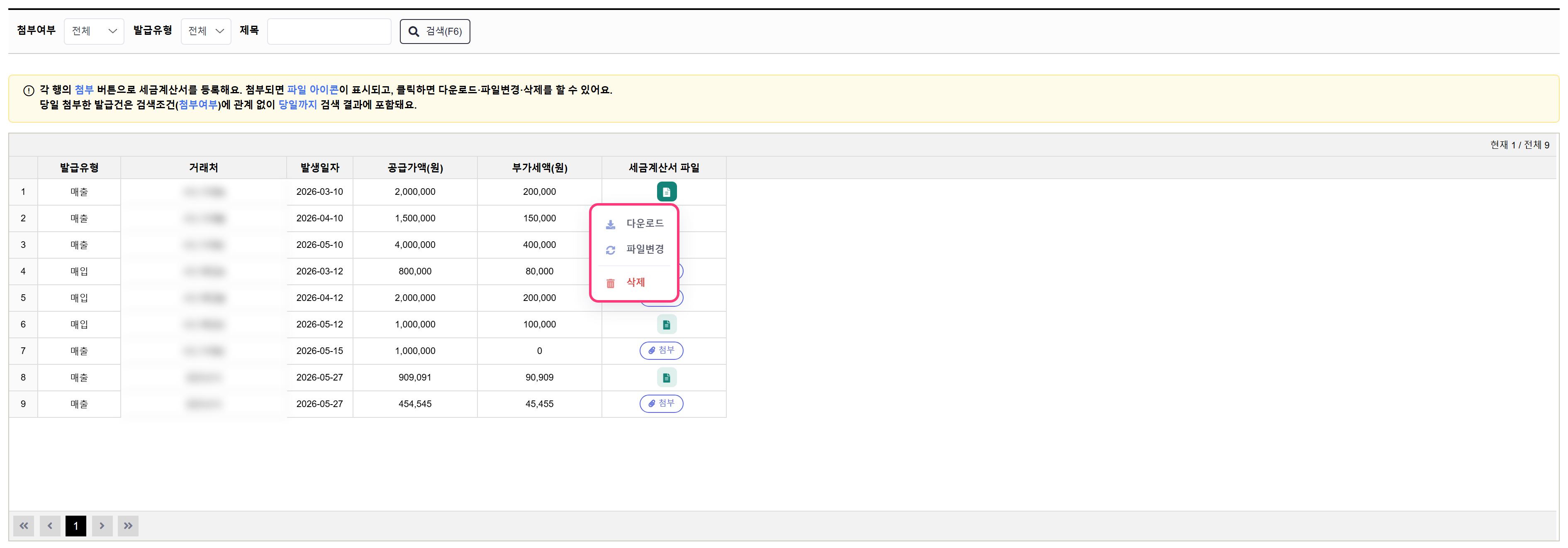This screenshot has width=1568, height=548.
Task: Click the 첨부 button in row 9
Action: pos(661,403)
